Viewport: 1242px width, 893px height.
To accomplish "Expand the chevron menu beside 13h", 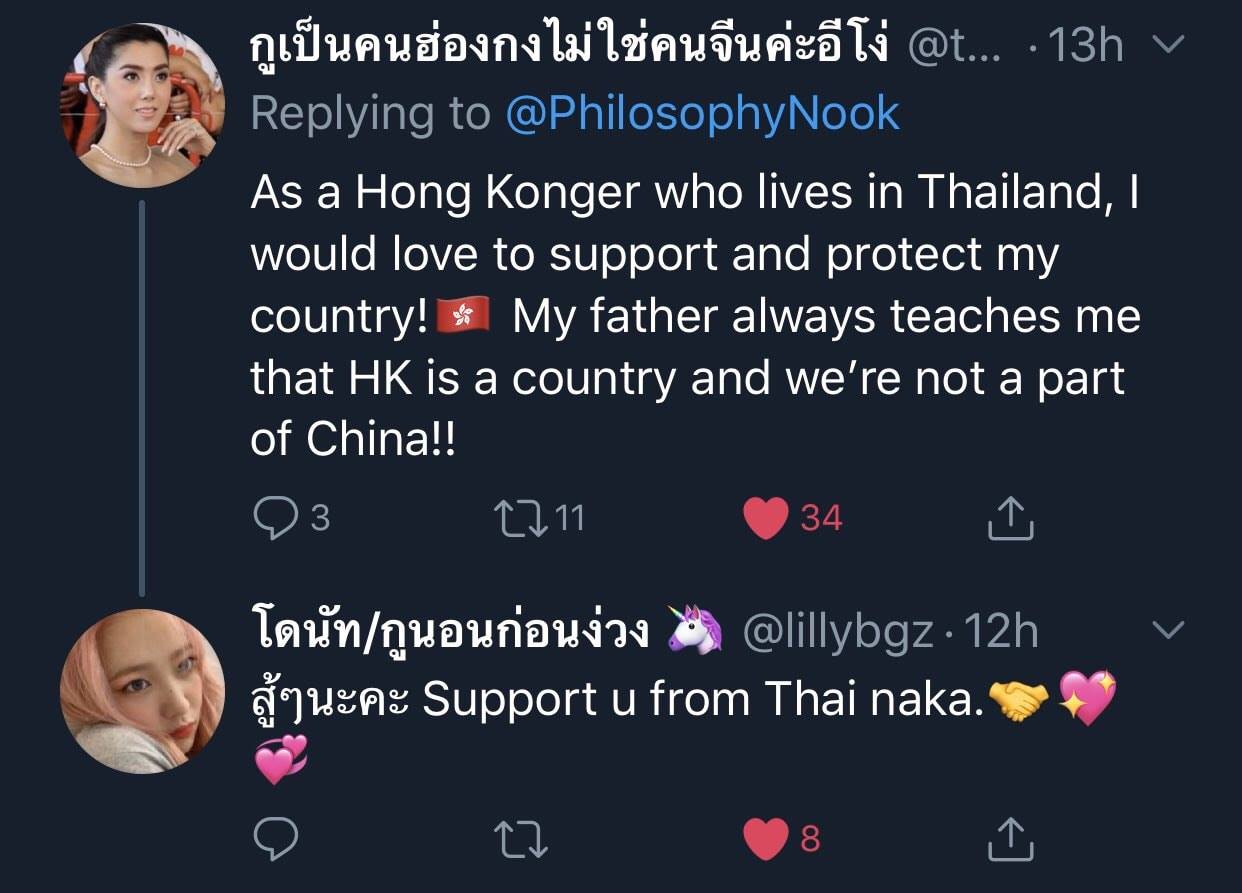I will [x=1168, y=45].
